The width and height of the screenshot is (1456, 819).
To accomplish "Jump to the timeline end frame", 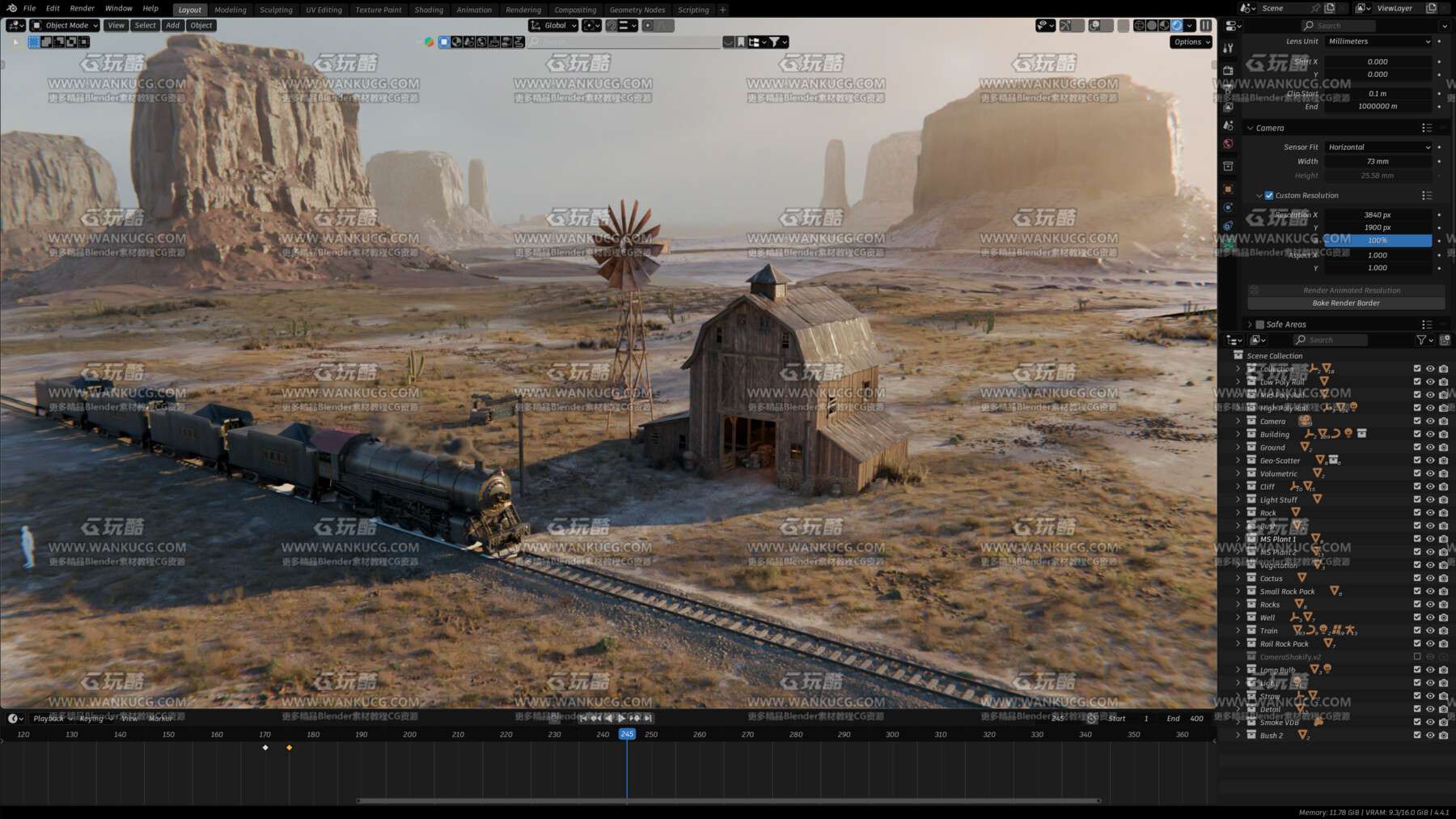I will pos(648,719).
